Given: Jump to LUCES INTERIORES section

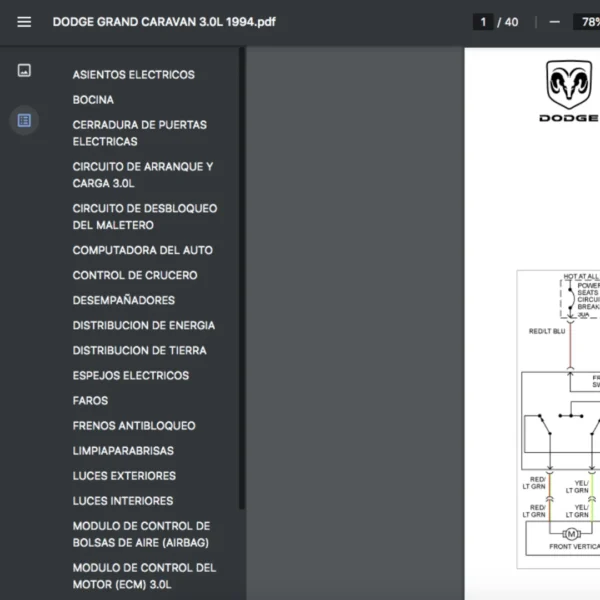Looking at the screenshot, I should [123, 501].
